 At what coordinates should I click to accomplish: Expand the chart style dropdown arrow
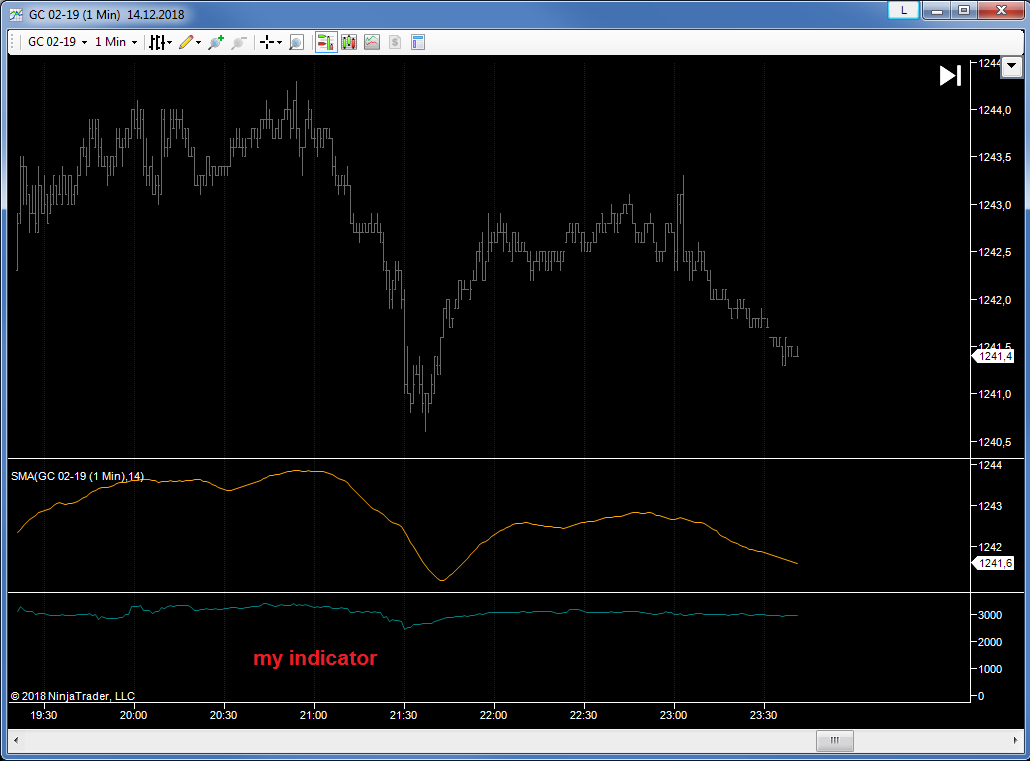(169, 43)
